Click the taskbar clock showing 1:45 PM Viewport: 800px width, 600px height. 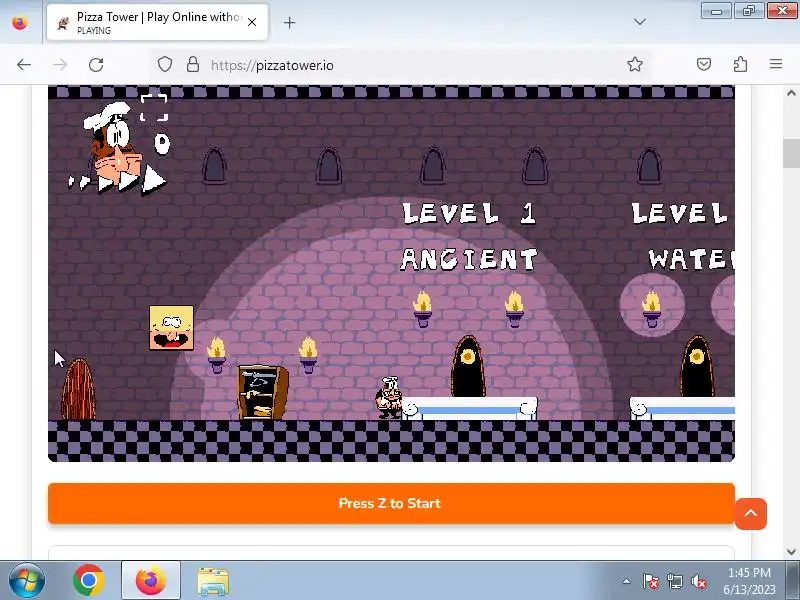tap(749, 581)
